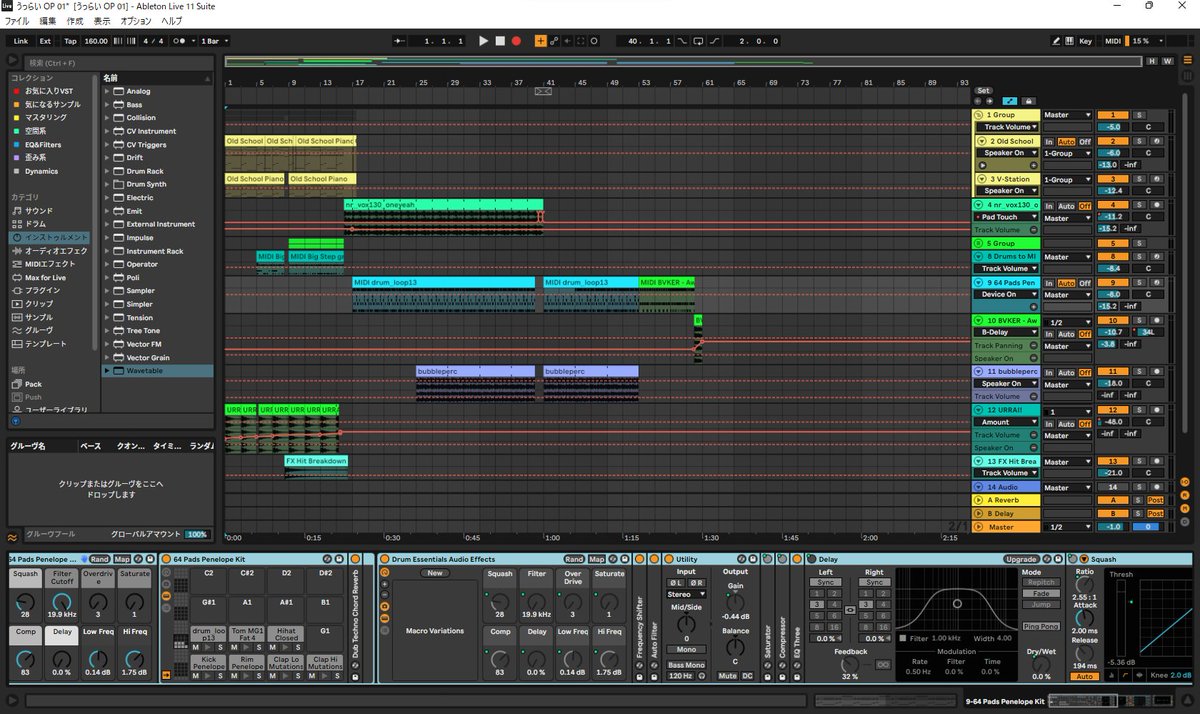Click the H optimize height button
This screenshot has width=1200, height=714.
click(x=1152, y=62)
